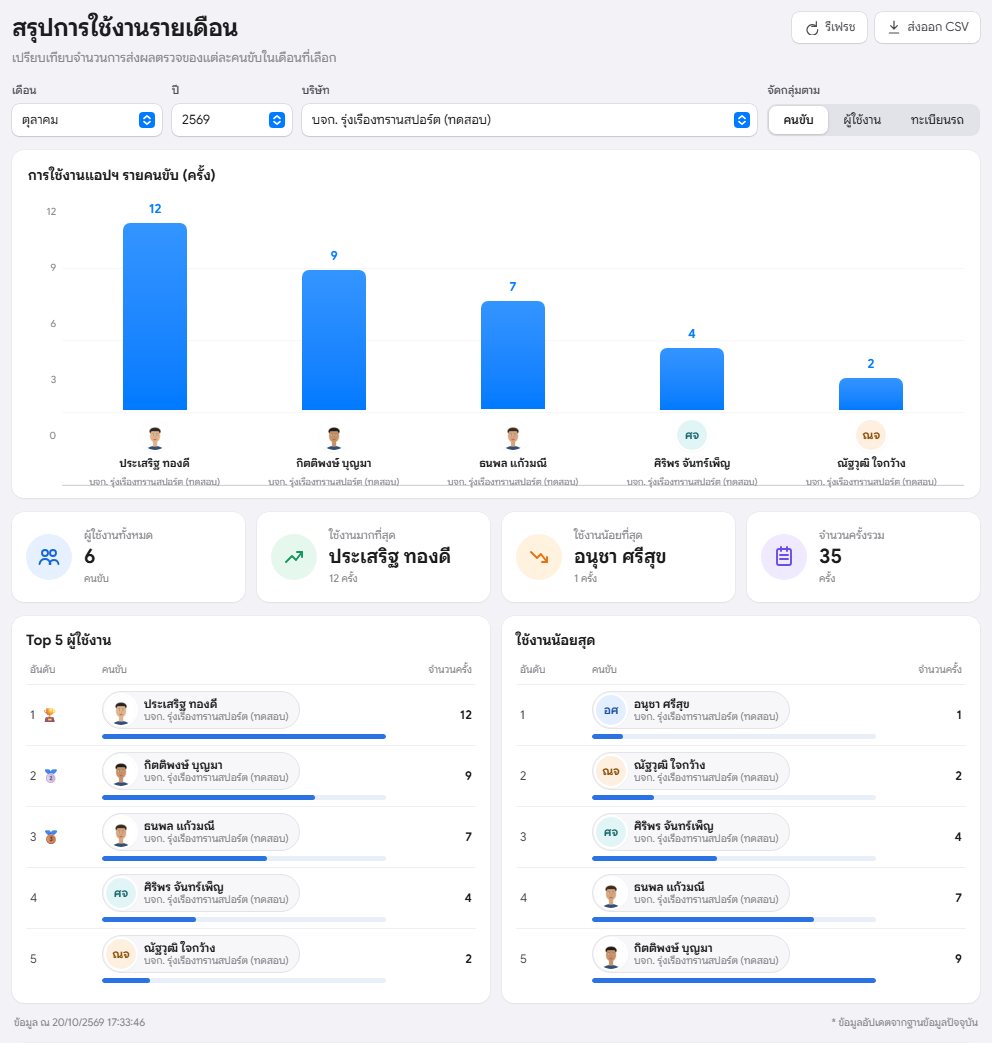Switch grouping to ทะเบียนรถ
Screen dimensions: 992x1043
pos(937,120)
